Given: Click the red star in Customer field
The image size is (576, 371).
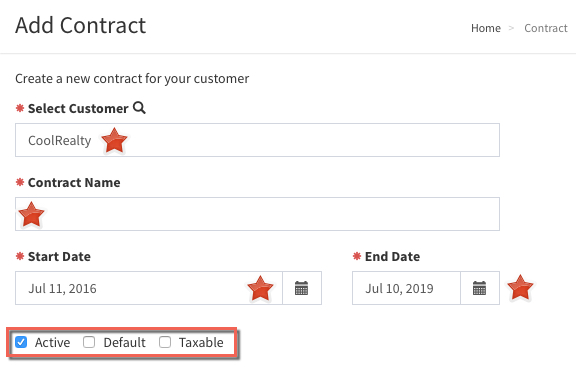Looking at the screenshot, I should [x=114, y=140].
